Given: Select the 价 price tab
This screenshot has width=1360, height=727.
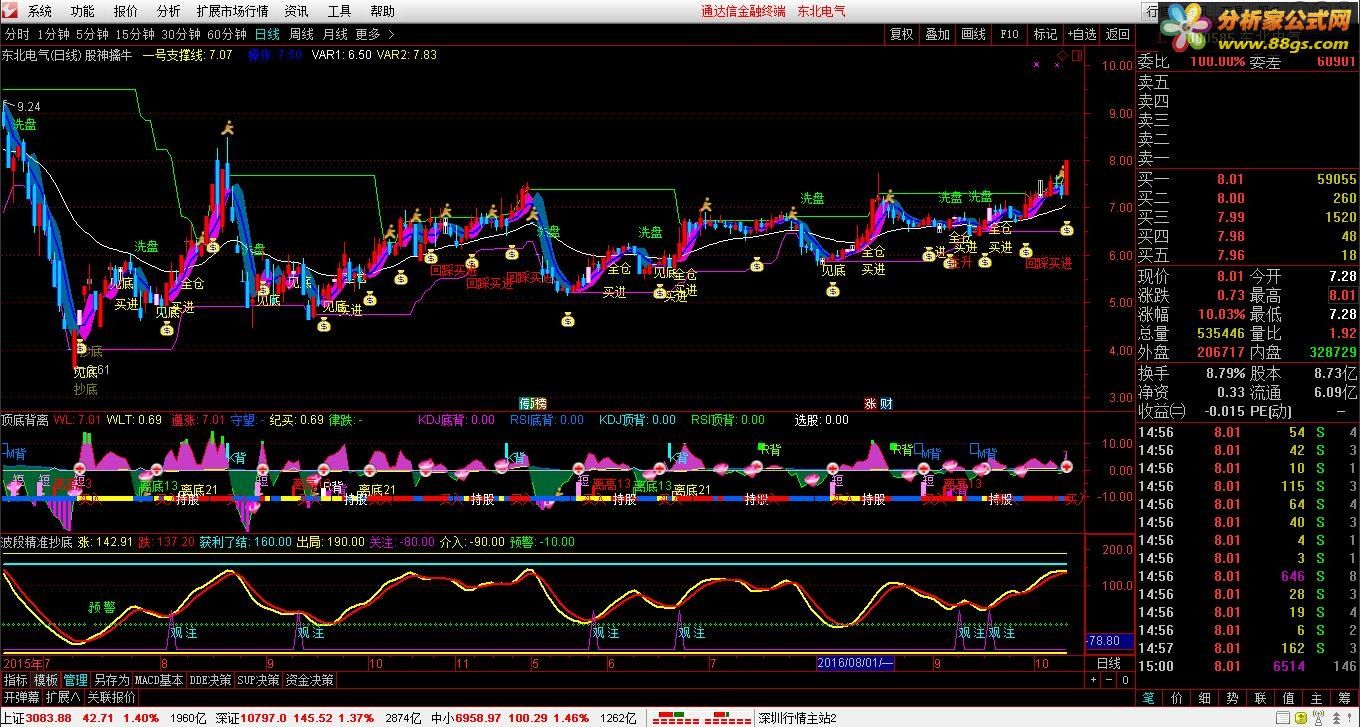Looking at the screenshot, I should click(x=1177, y=698).
